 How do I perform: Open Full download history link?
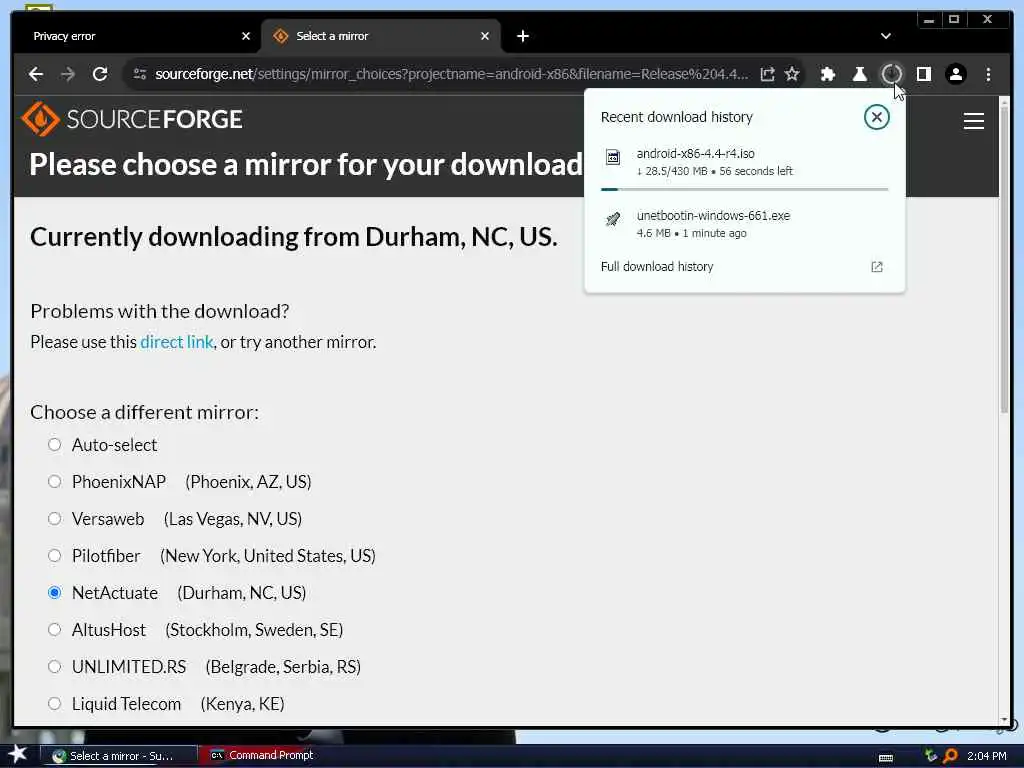click(657, 266)
